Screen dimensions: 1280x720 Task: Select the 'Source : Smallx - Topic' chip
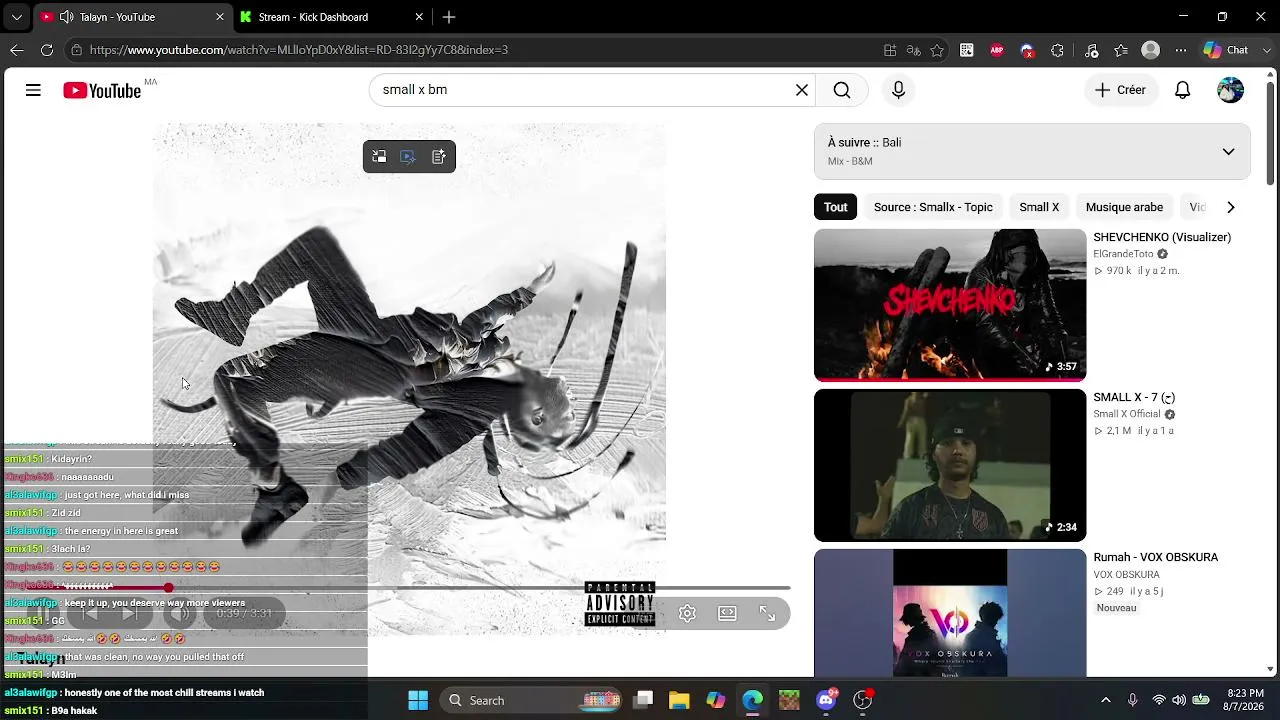click(x=933, y=207)
